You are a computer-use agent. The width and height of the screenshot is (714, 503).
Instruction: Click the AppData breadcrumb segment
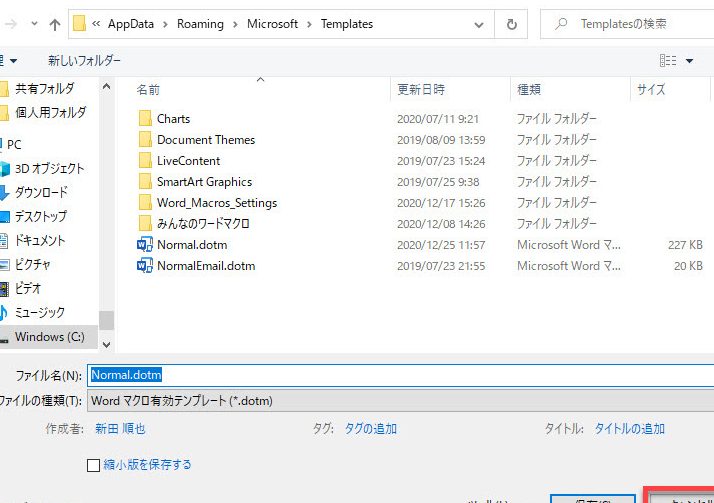[x=131, y=24]
